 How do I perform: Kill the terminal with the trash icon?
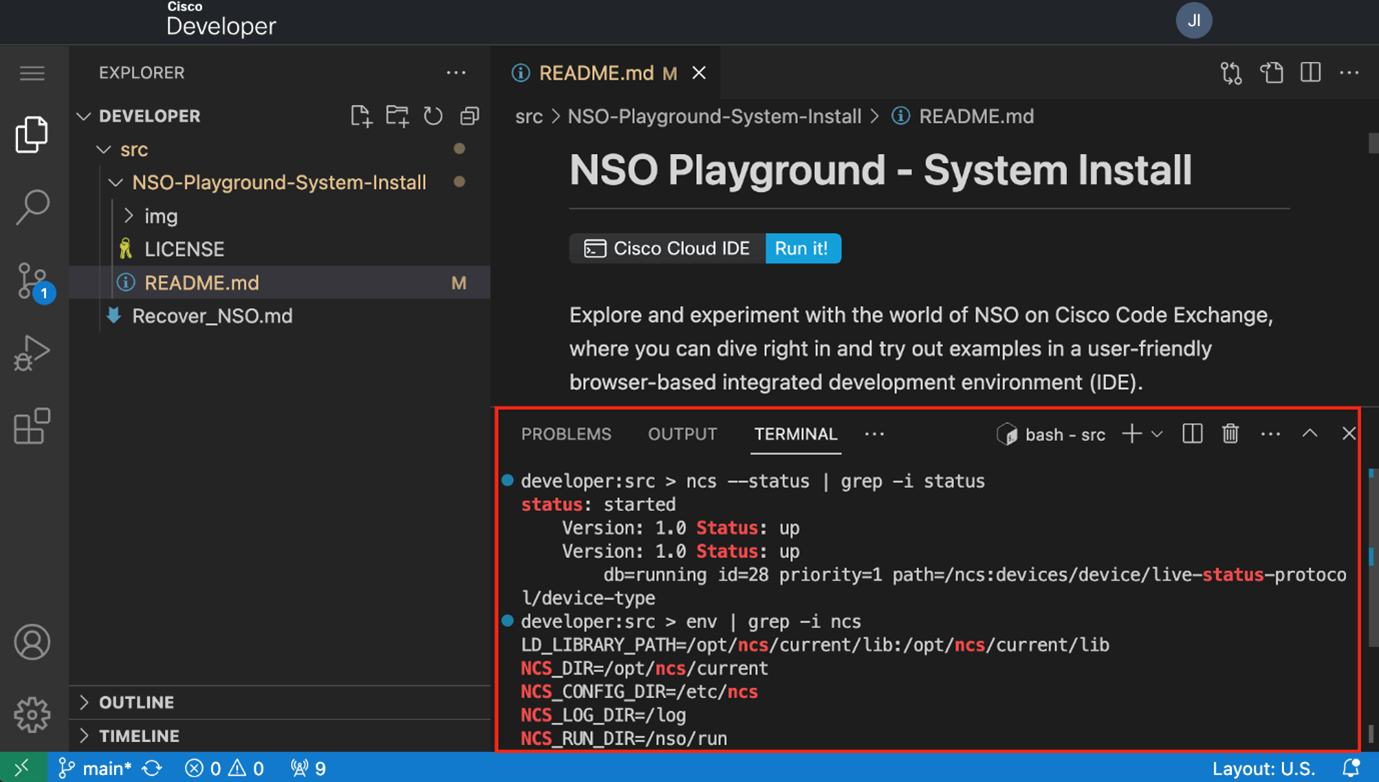(1230, 433)
